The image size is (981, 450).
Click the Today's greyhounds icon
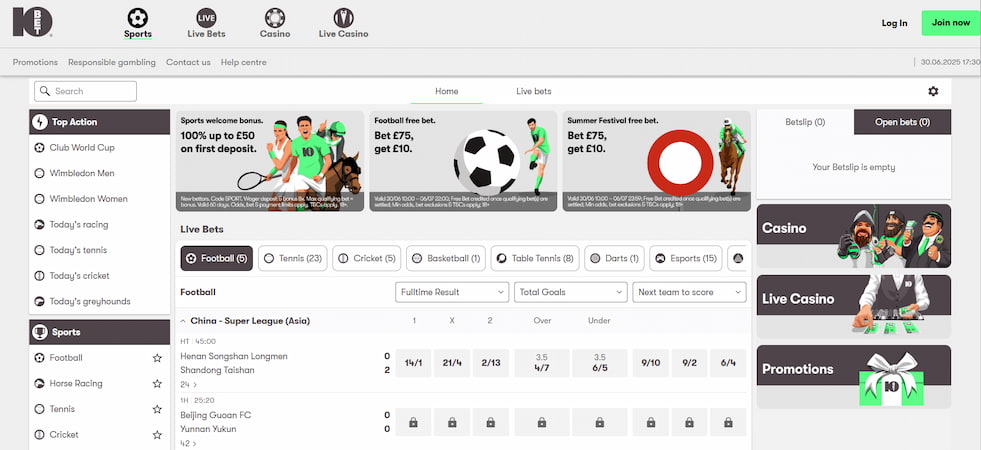pos(39,302)
